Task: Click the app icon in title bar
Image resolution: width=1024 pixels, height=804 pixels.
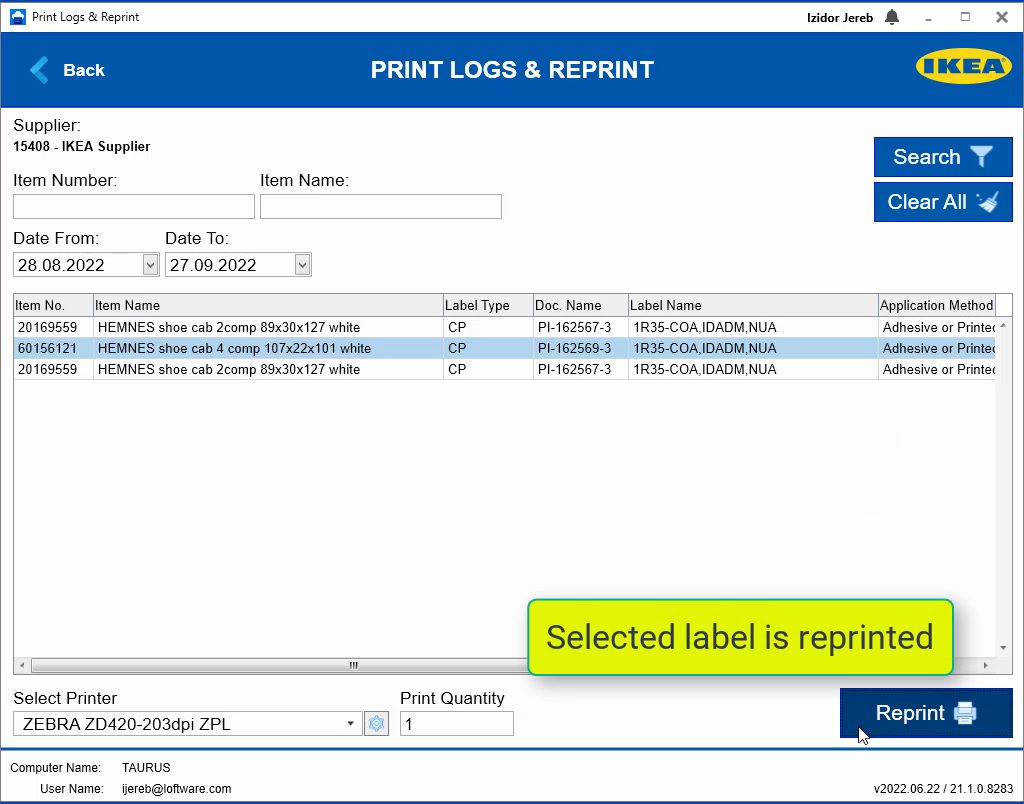Action: (x=18, y=17)
